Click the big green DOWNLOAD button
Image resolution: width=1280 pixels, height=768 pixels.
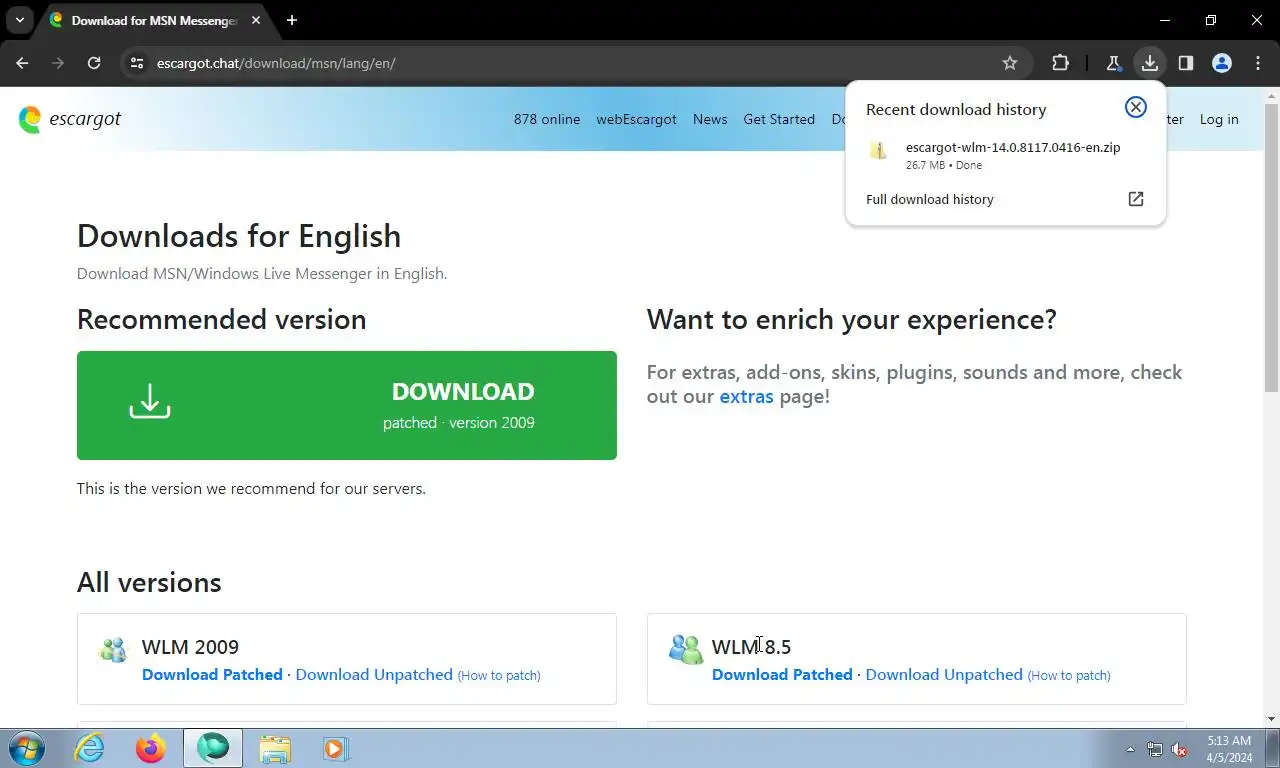point(347,405)
